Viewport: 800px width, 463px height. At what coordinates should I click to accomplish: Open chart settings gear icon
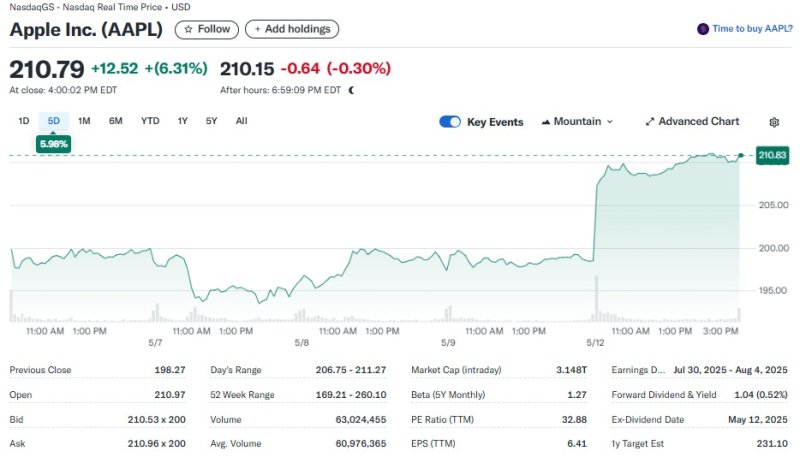(x=774, y=122)
